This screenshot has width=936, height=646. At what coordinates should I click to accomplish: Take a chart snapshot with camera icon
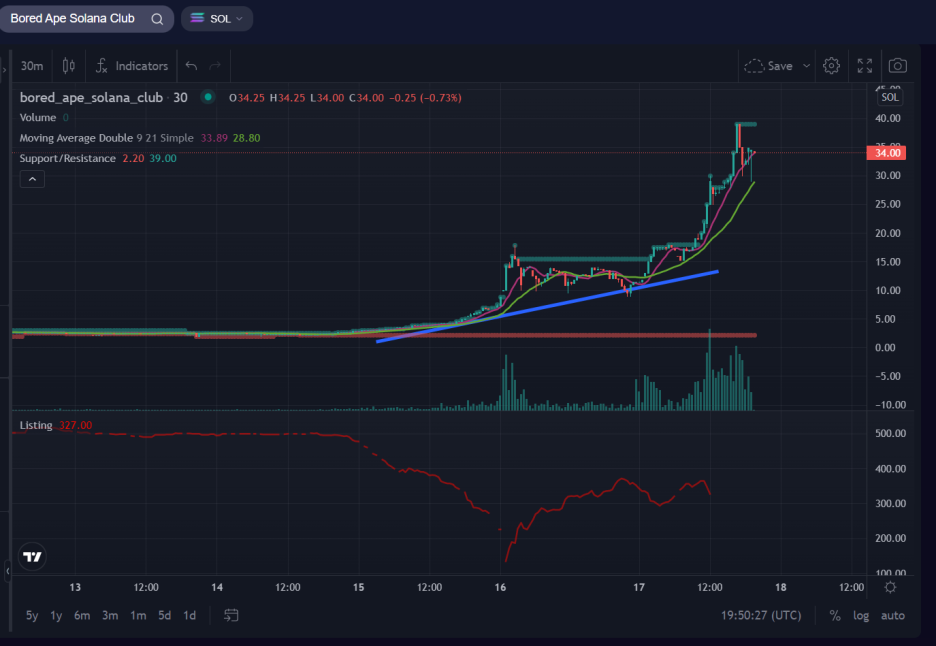pos(897,66)
